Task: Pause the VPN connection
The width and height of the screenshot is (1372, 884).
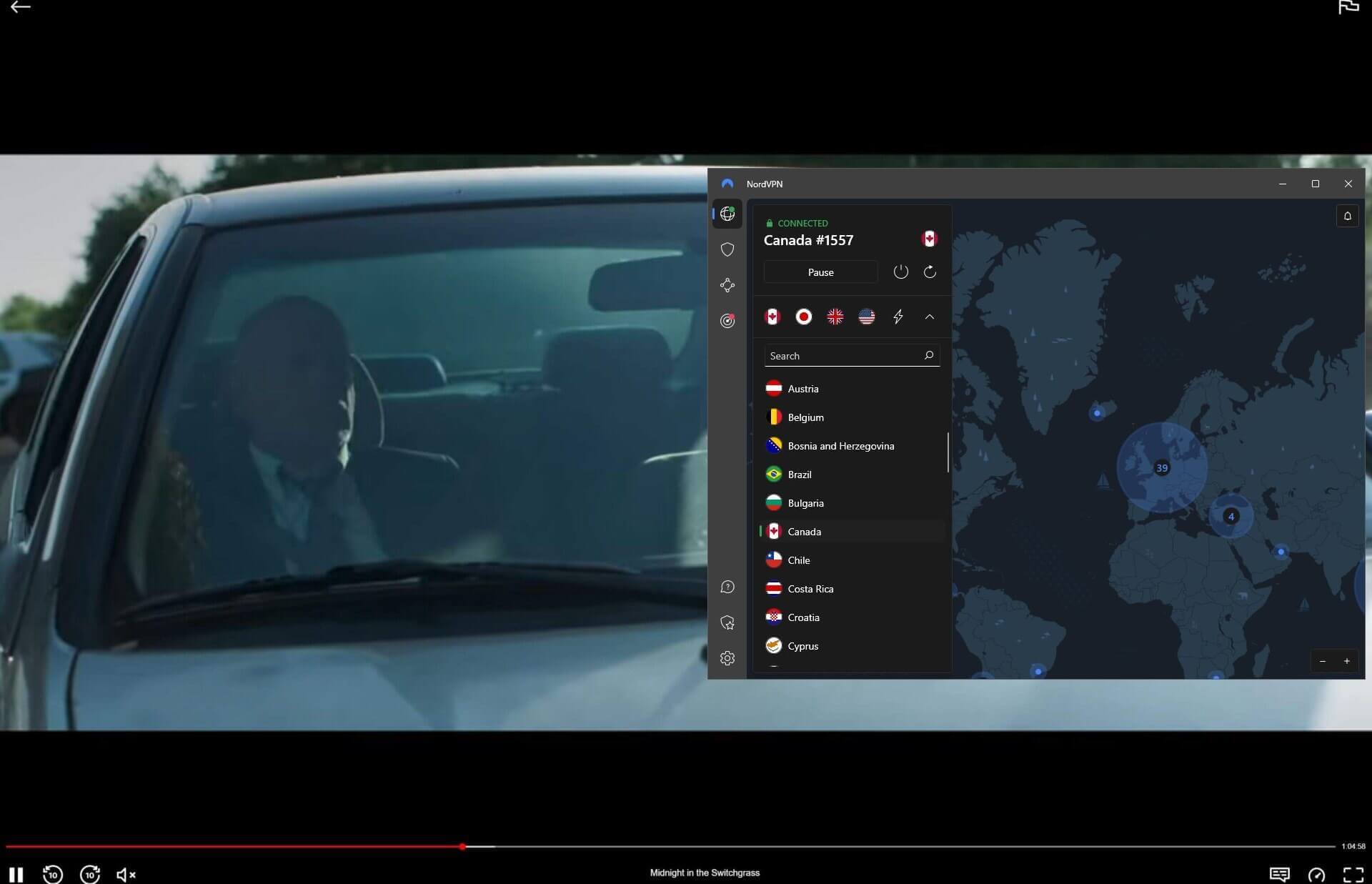Action: click(x=820, y=271)
